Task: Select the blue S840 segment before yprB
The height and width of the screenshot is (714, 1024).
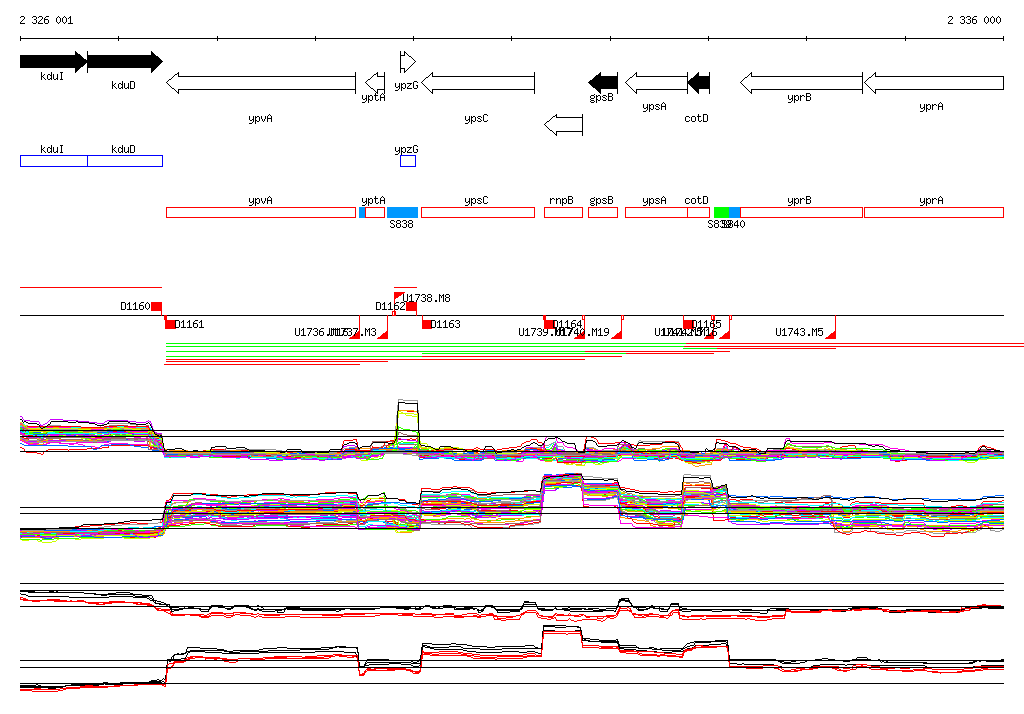Action: coord(735,212)
